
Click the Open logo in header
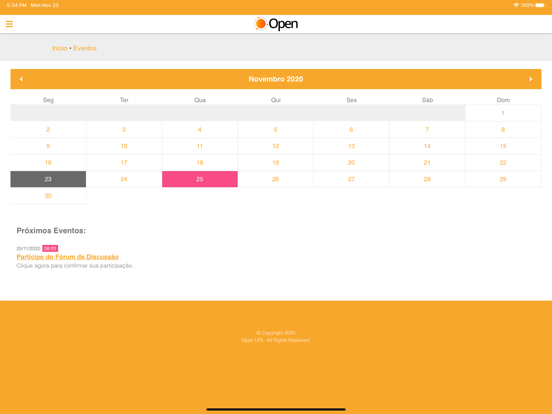[x=276, y=24]
